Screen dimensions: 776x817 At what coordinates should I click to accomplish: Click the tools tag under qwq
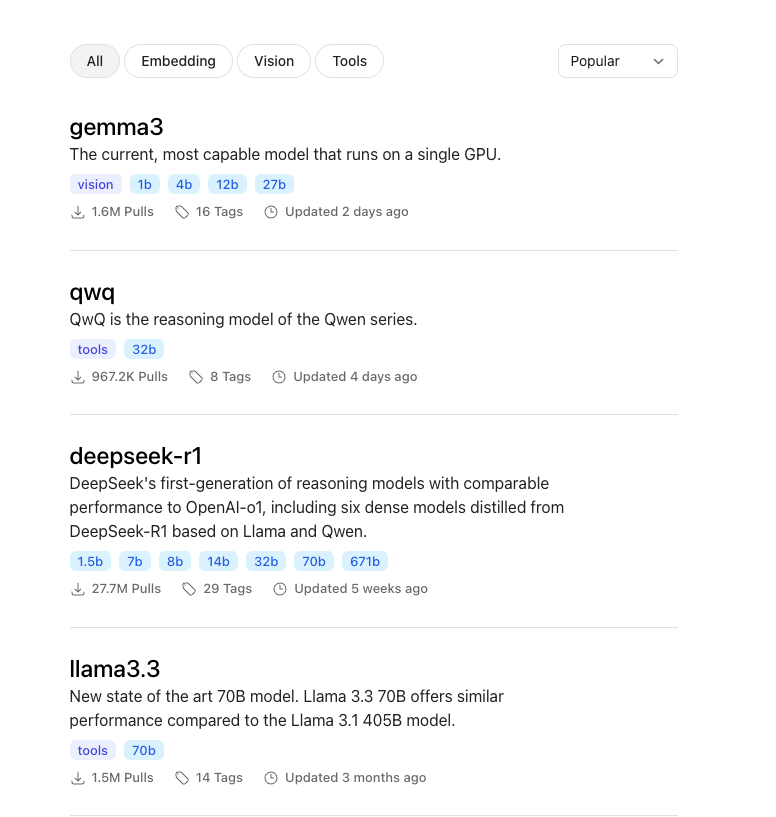tap(93, 349)
